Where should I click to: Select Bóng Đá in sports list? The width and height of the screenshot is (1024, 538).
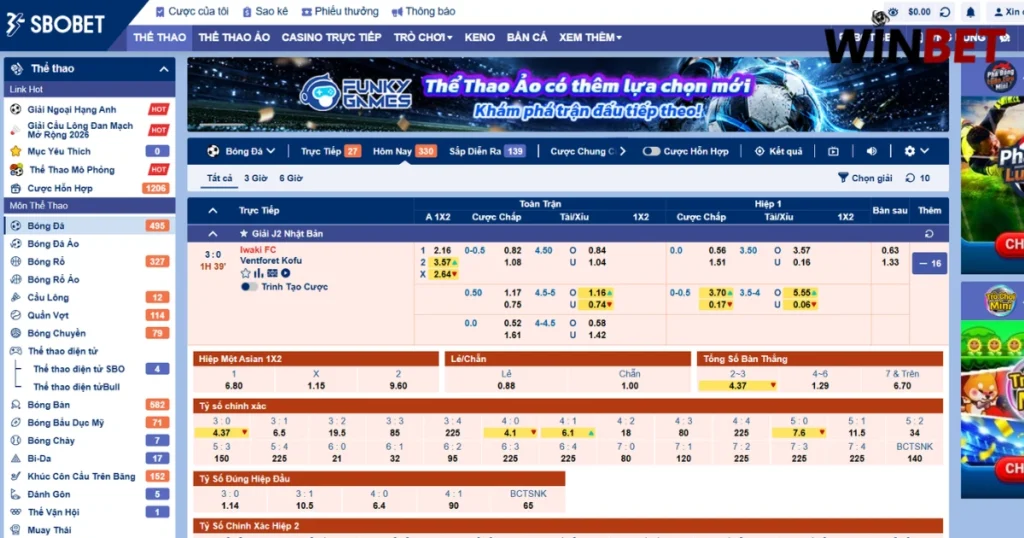[89, 225]
